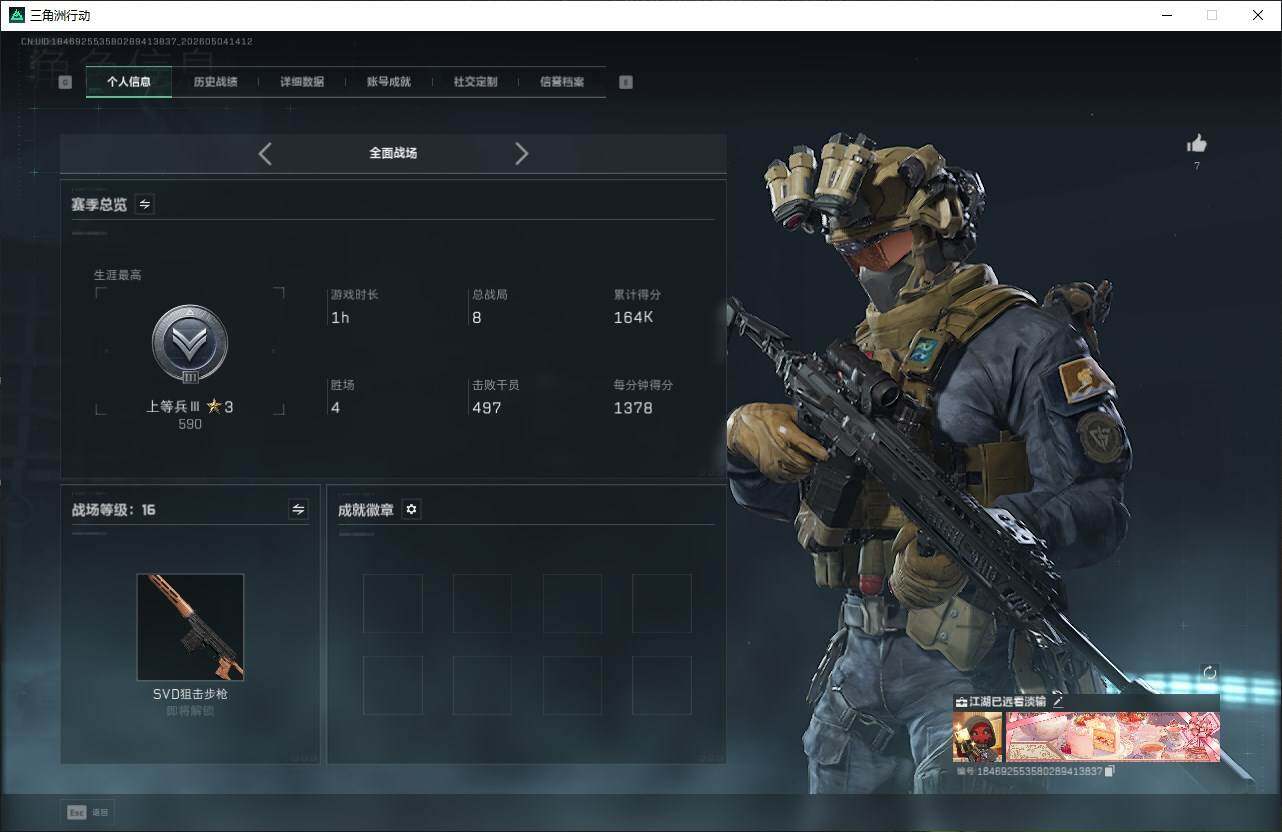Click the 全面战场 mode title

(393, 153)
